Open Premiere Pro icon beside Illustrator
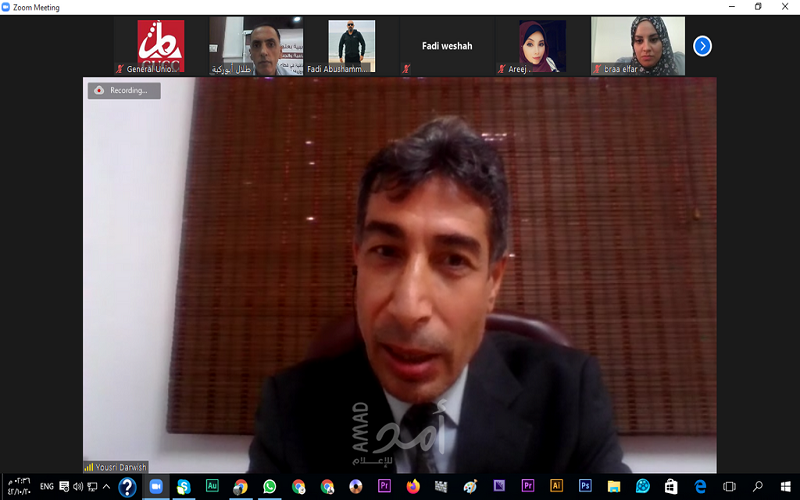 point(528,486)
